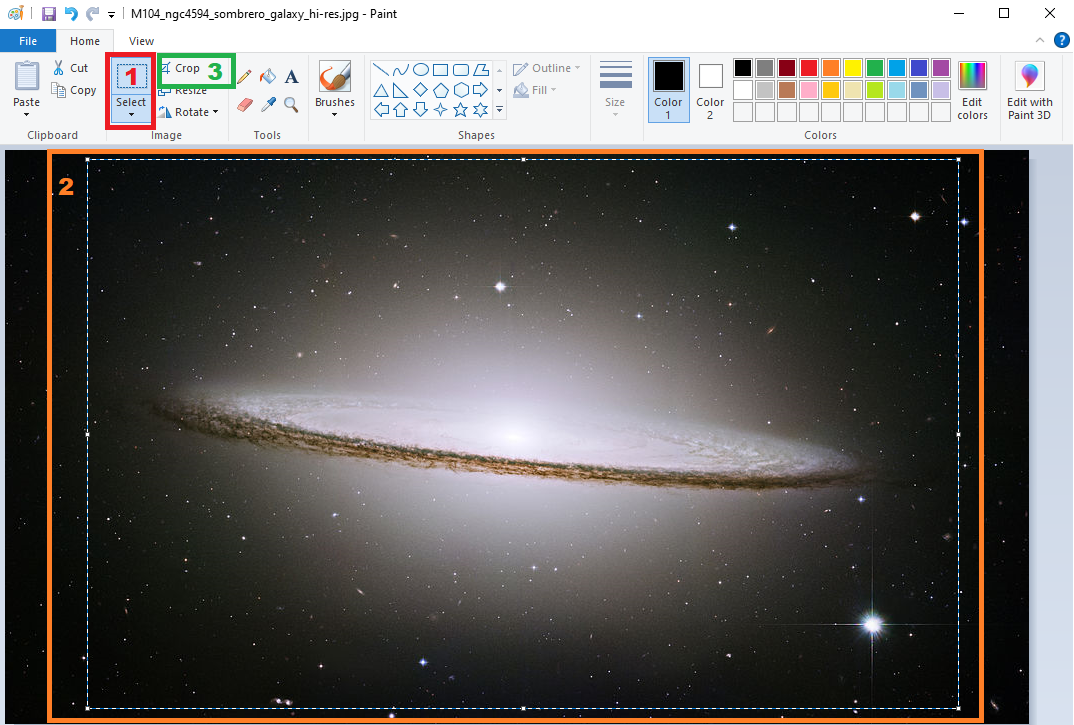Image resolution: width=1074 pixels, height=725 pixels.
Task: Pick the purple color swatch
Action: 941,68
